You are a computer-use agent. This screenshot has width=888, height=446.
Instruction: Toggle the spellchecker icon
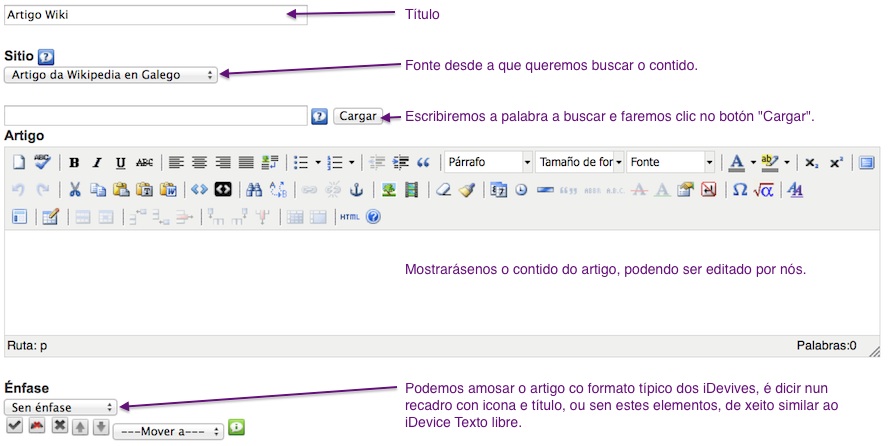tap(42, 162)
